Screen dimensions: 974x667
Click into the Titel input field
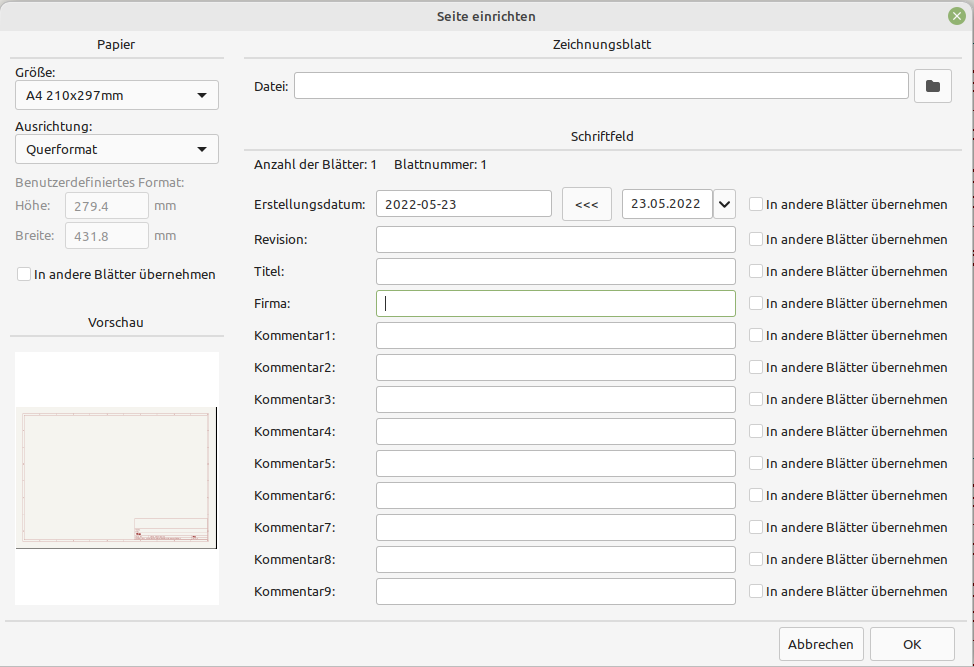tap(556, 271)
